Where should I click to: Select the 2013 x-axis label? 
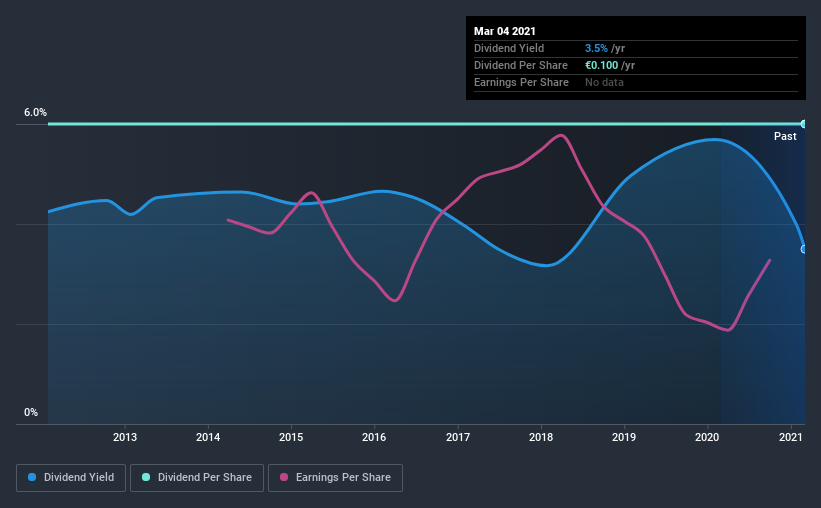pos(125,437)
